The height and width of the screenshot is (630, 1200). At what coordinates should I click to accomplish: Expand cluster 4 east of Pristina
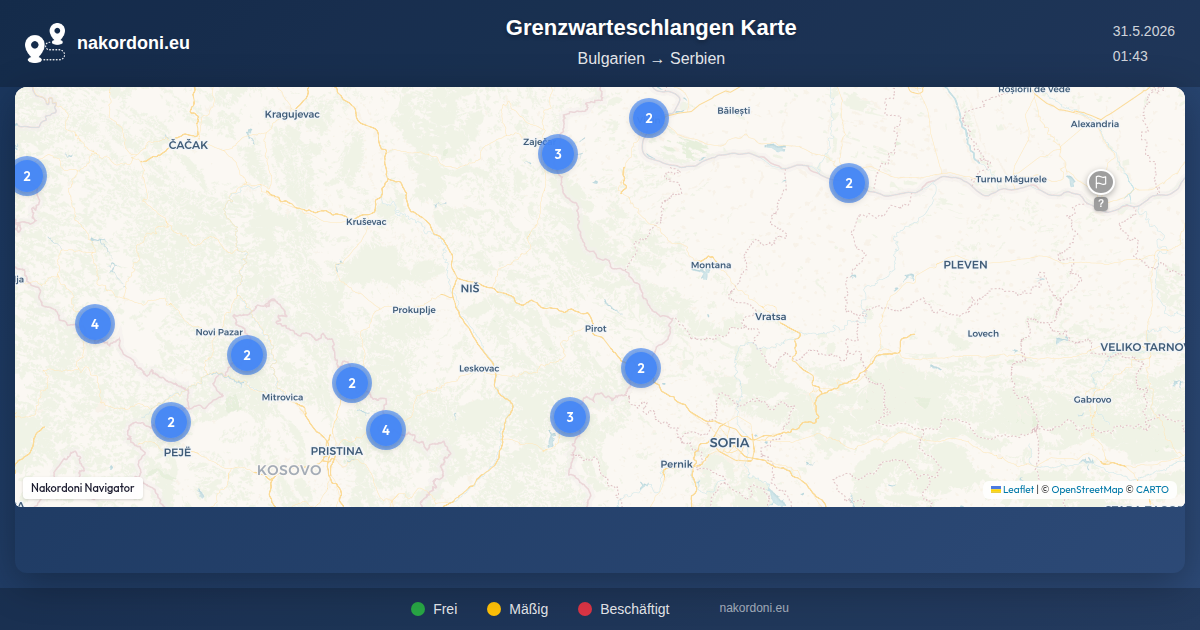386,430
